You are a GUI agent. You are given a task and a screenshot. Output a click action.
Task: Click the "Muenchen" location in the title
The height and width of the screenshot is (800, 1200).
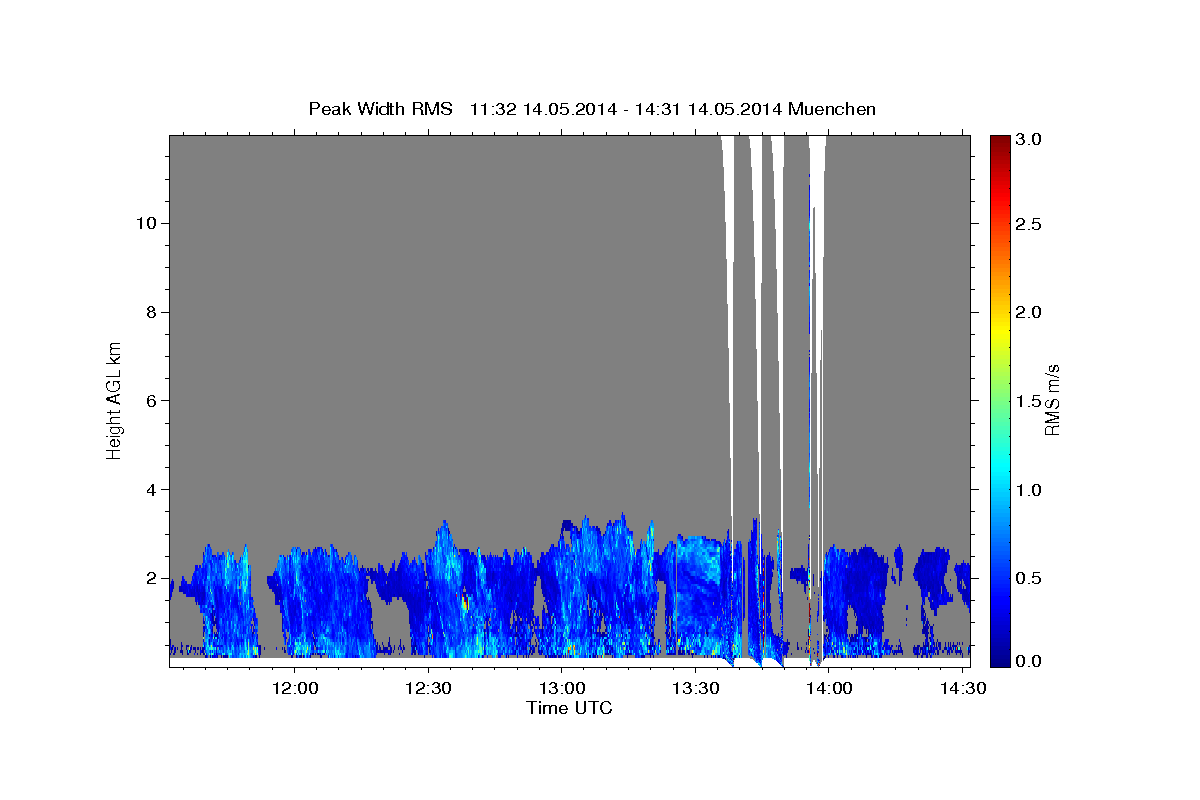pyautogui.click(x=832, y=109)
